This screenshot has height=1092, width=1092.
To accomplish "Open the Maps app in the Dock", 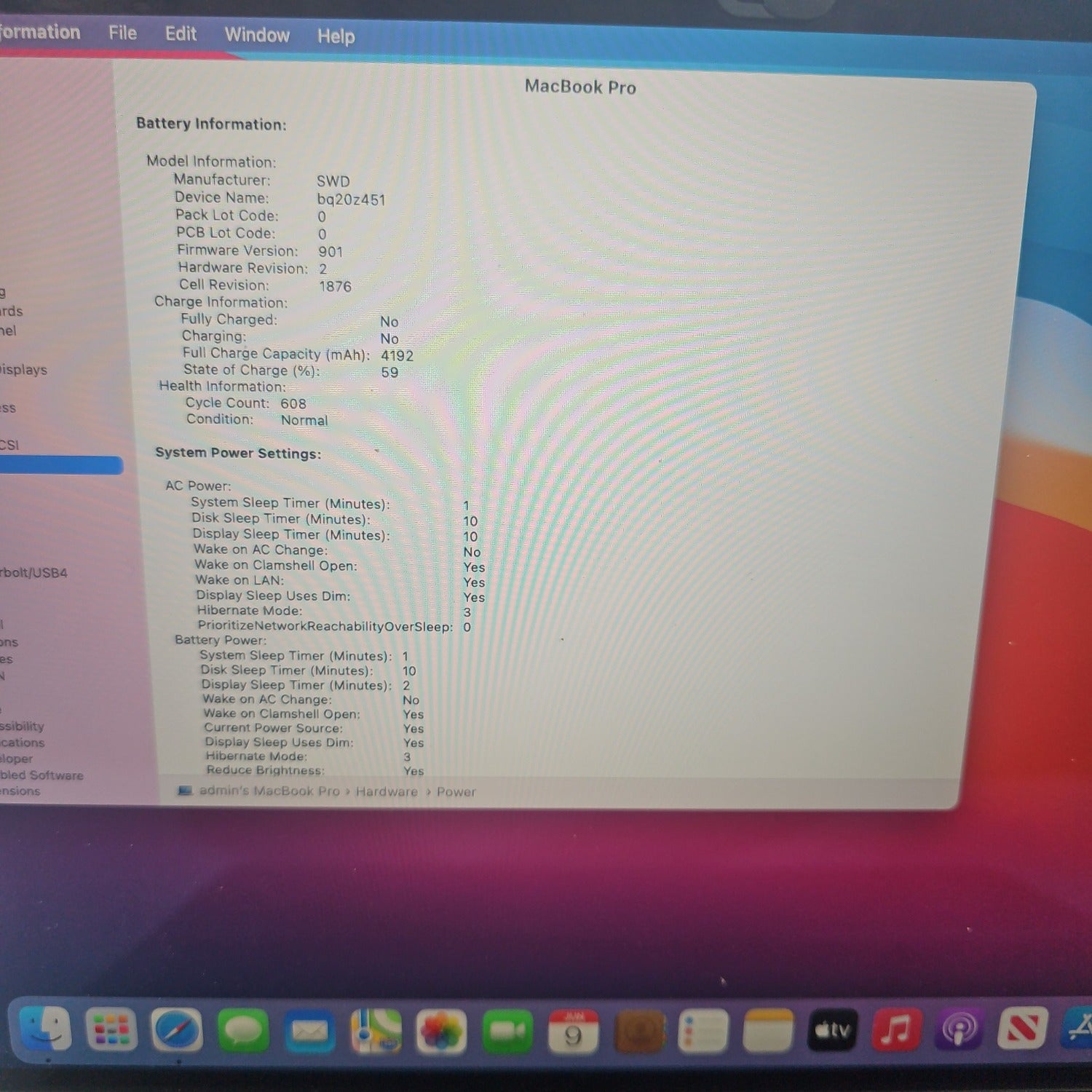I will coord(376,1032).
